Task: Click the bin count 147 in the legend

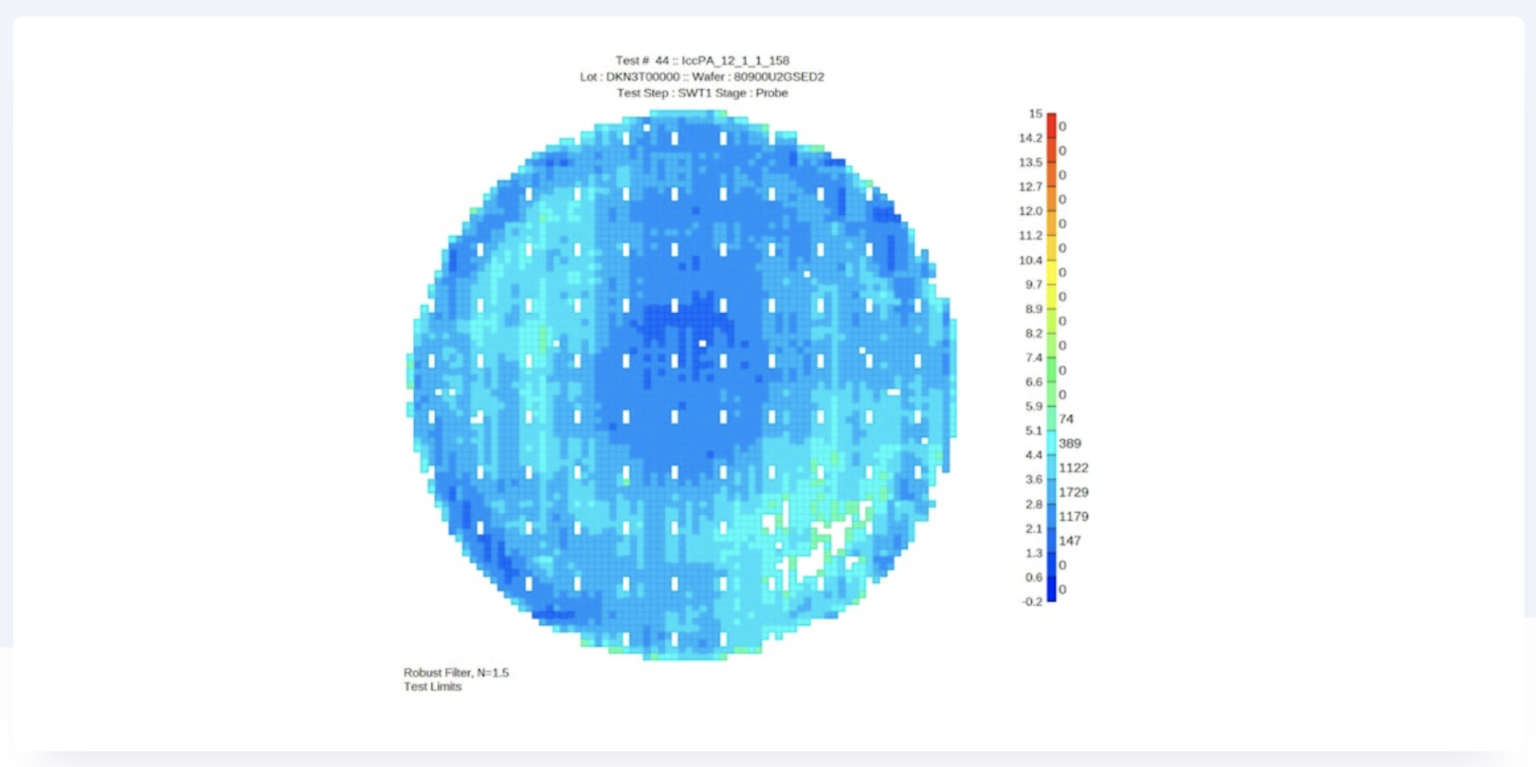Action: click(1069, 541)
